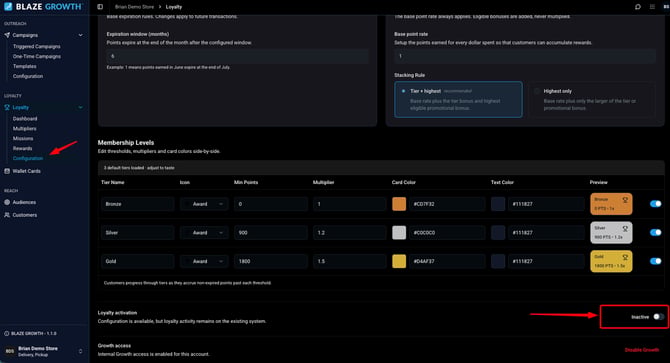The height and width of the screenshot is (363, 670).
Task: Select the Highest only stacking rule
Action: point(592,100)
